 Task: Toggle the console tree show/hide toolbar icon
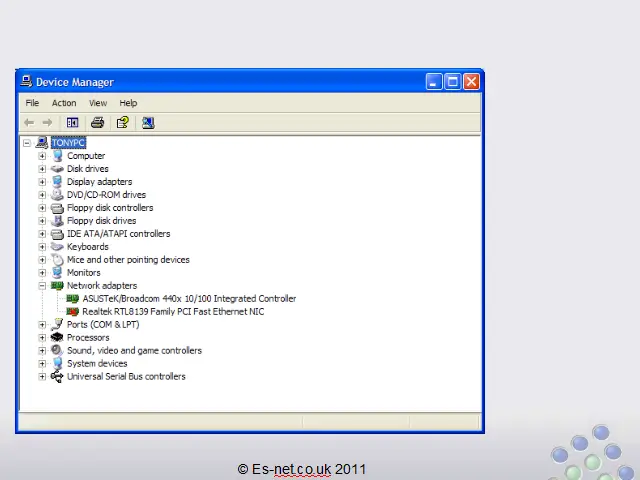pos(72,122)
